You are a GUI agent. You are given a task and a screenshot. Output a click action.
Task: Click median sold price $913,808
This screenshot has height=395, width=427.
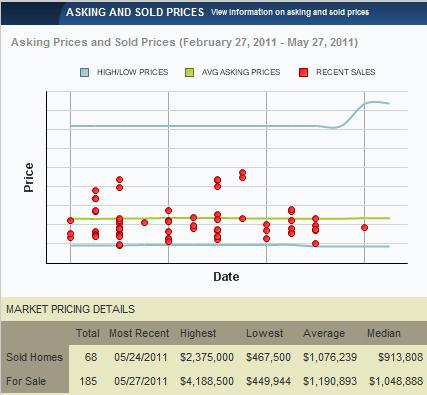point(401,357)
